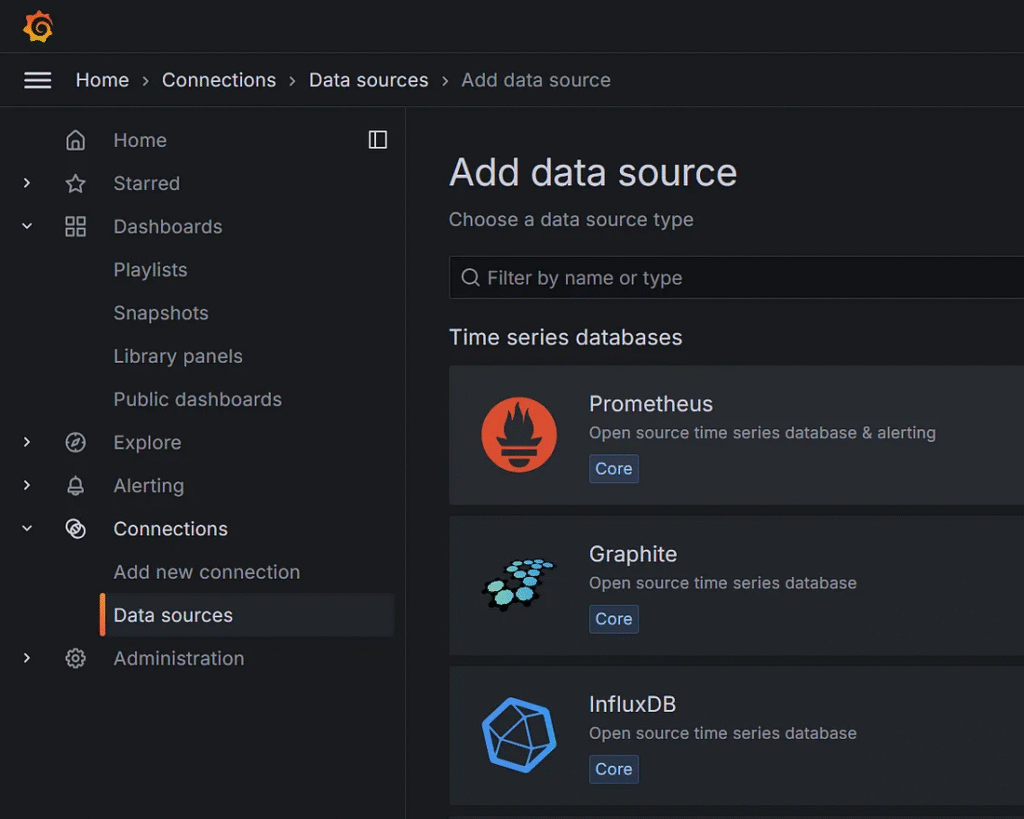Choose the Graphite data source title
The height and width of the screenshot is (819, 1024).
click(x=632, y=554)
